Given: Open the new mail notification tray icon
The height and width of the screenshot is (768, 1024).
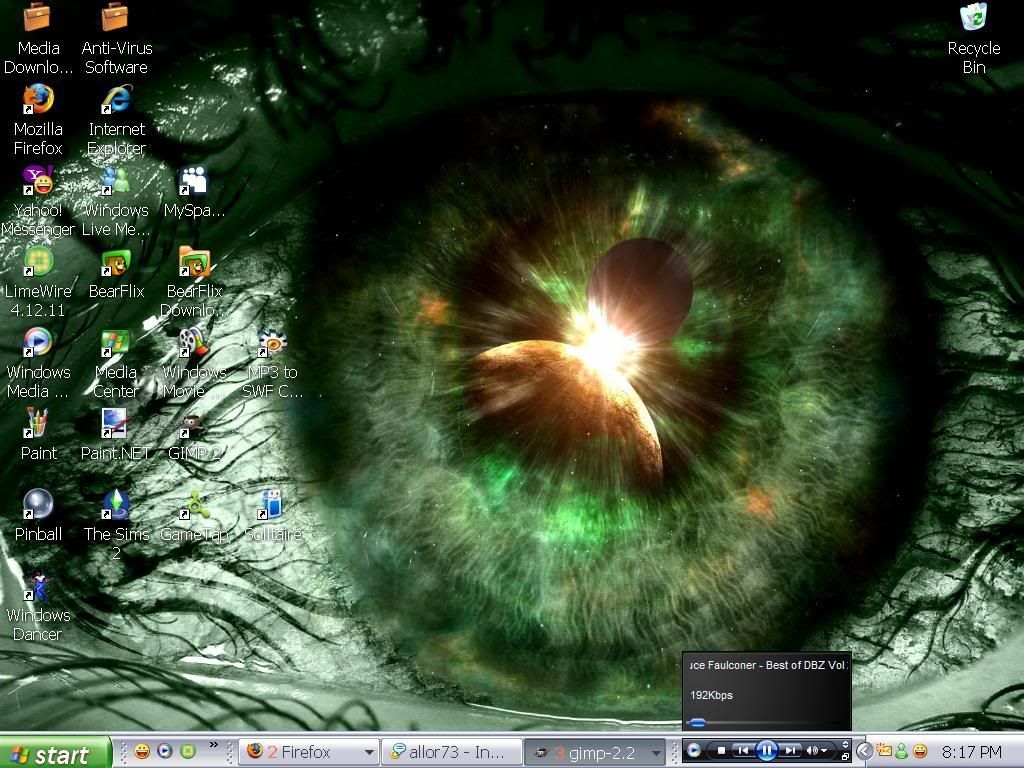Looking at the screenshot, I should click(884, 751).
